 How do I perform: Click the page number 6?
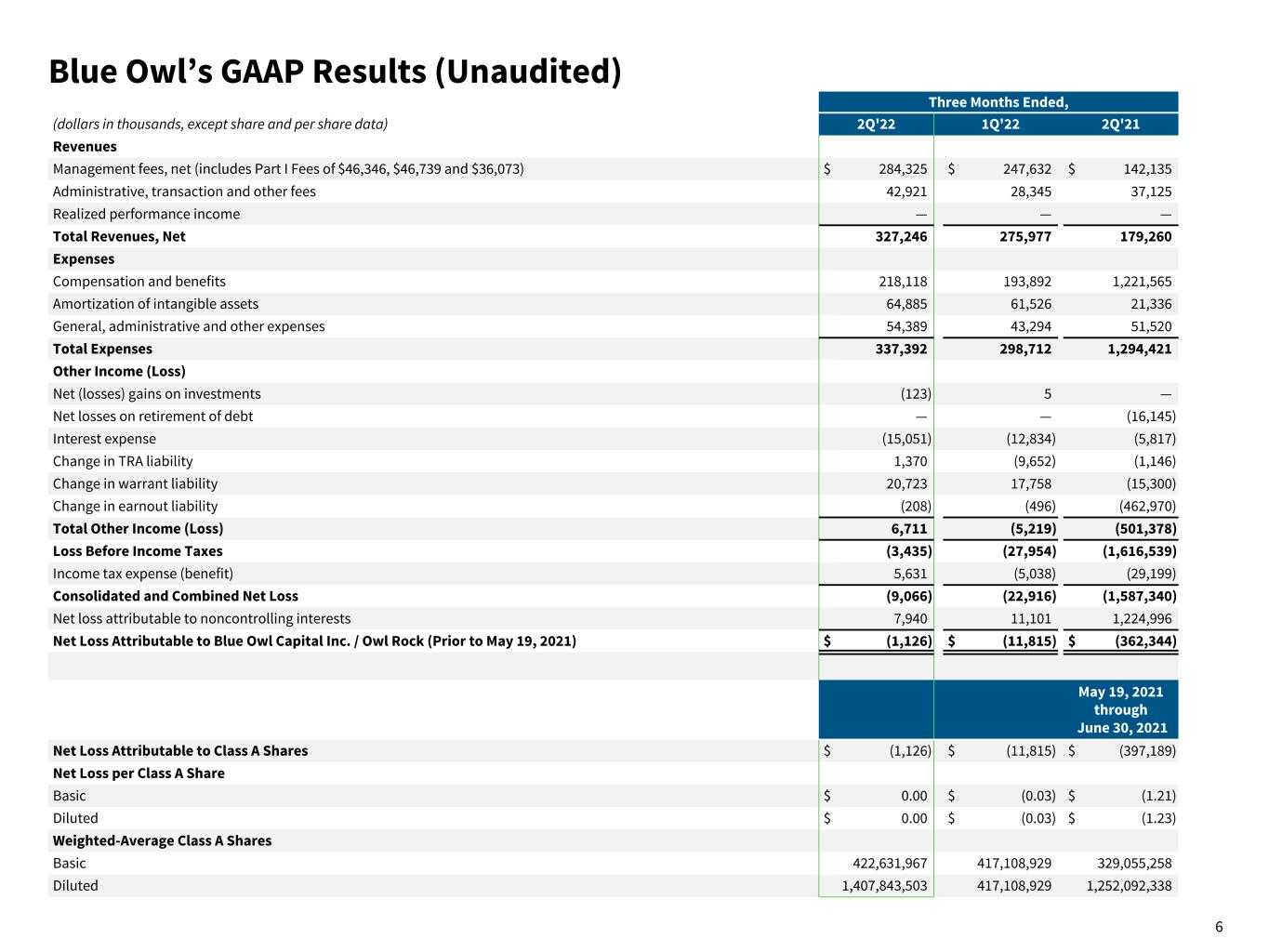point(1219,927)
